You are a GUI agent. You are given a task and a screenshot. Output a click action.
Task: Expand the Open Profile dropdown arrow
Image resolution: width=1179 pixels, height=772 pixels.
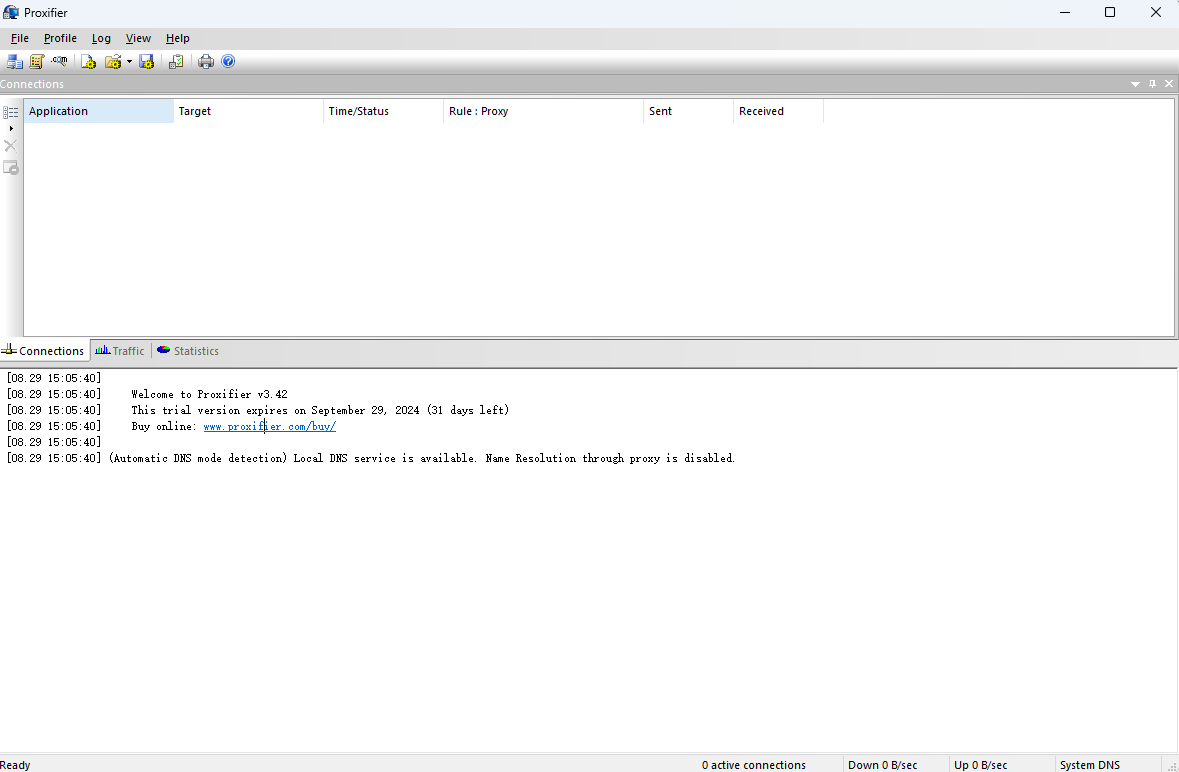click(x=129, y=62)
